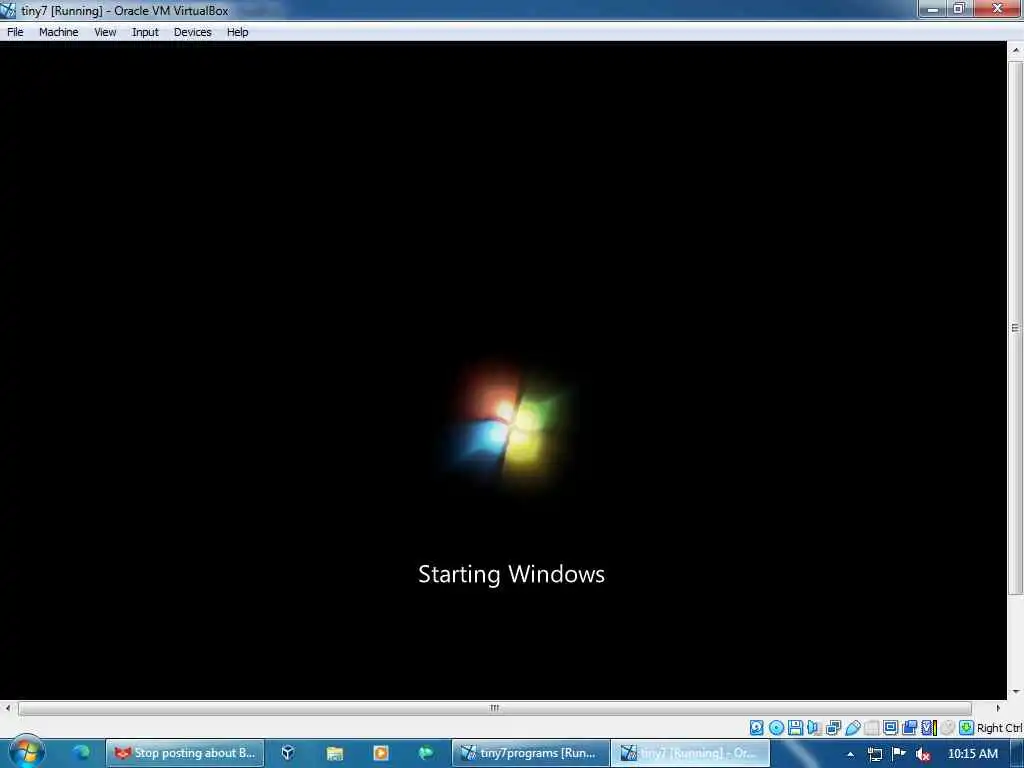Image resolution: width=1024 pixels, height=768 pixels.
Task: Open Action Center flag icon
Action: point(899,754)
